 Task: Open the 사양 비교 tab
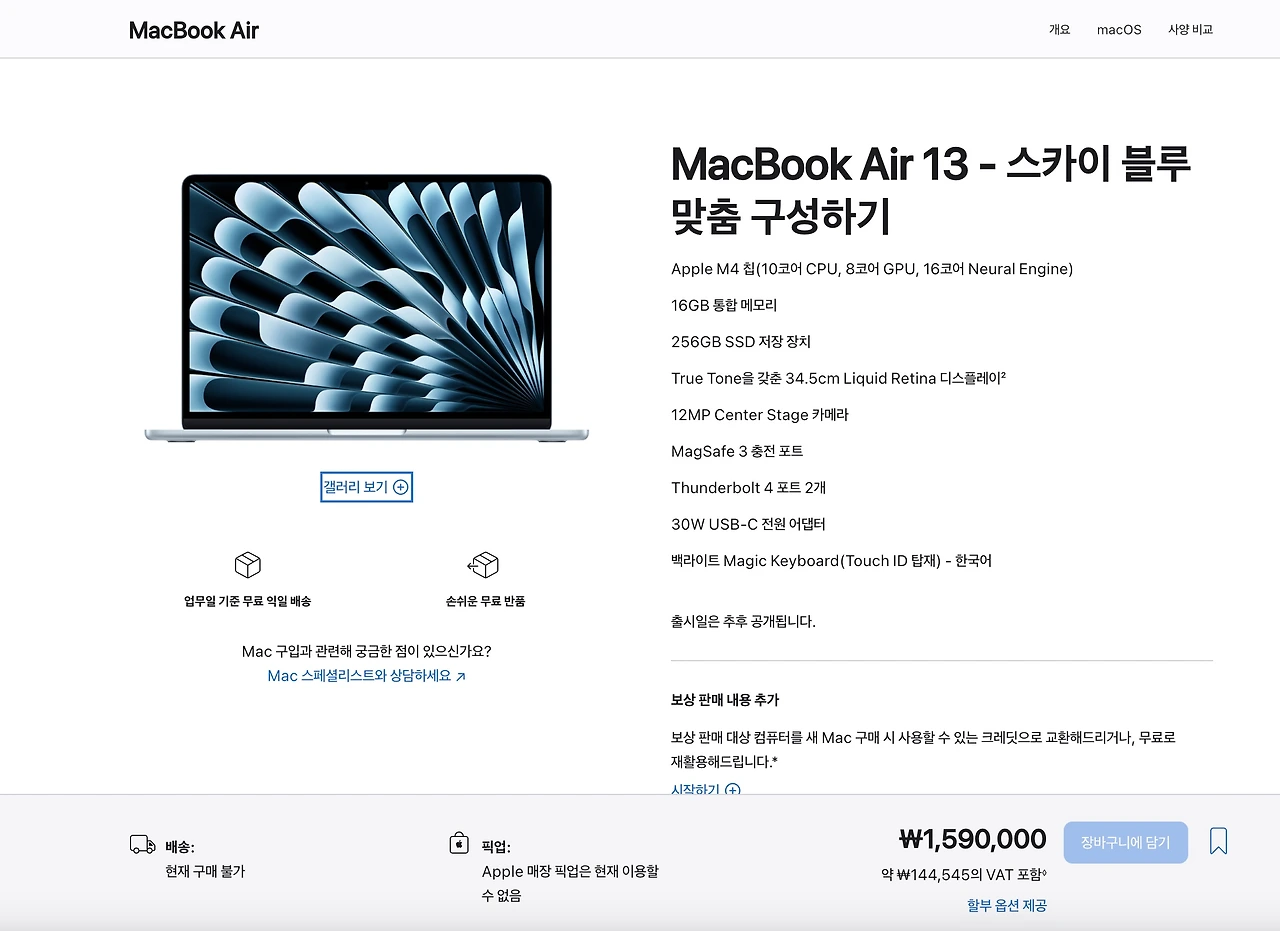point(1190,29)
